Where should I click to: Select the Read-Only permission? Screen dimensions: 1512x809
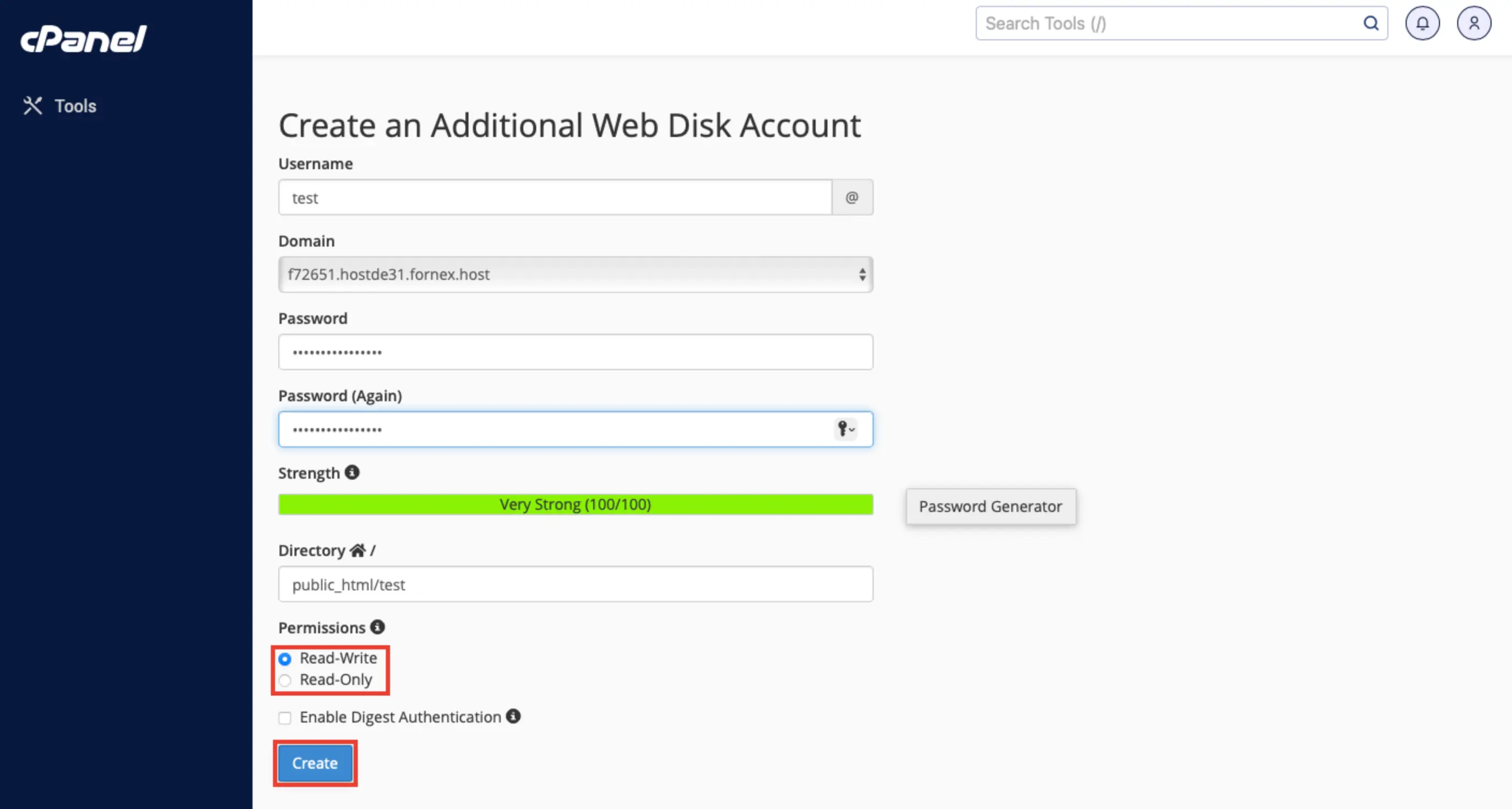point(285,681)
